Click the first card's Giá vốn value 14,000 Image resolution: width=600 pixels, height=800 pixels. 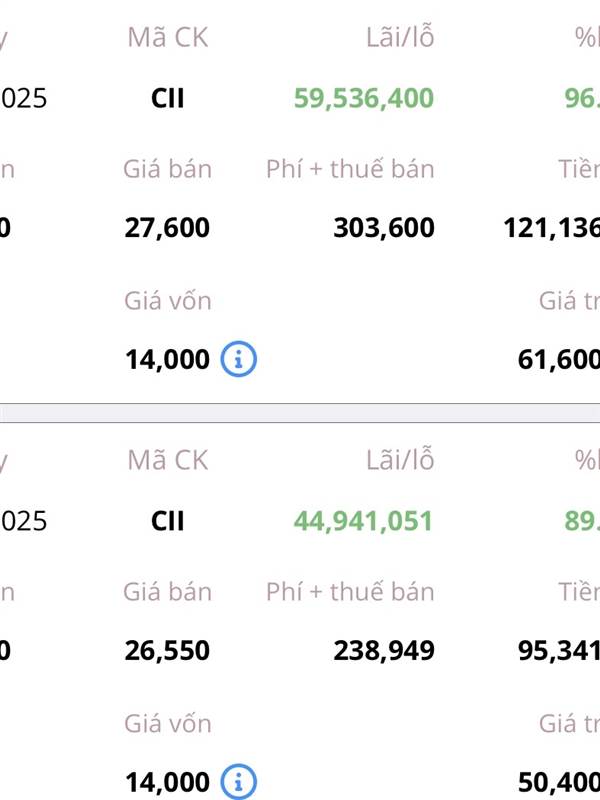[x=167, y=360]
